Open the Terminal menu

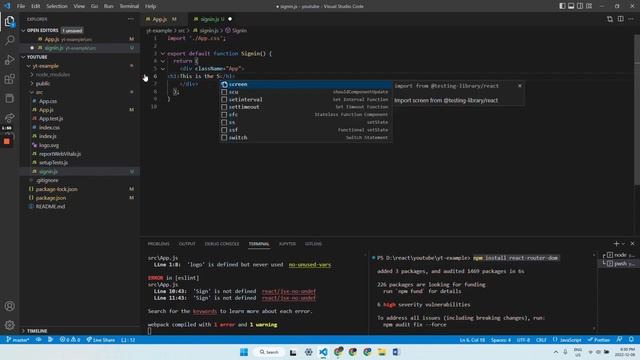(129, 6)
